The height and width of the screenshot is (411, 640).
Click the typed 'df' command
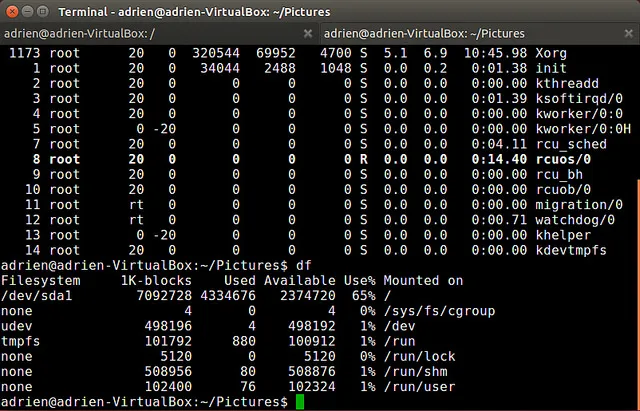303,266
